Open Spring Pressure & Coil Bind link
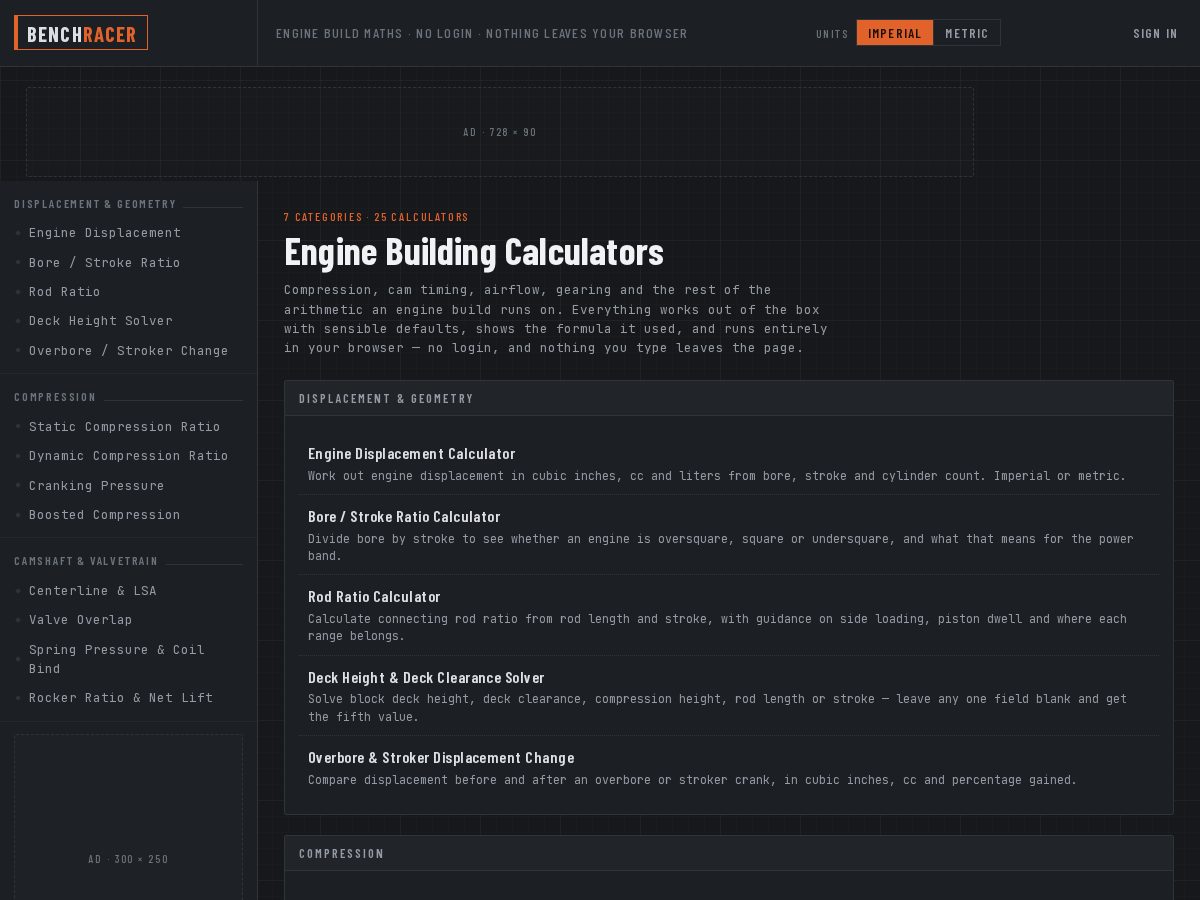This screenshot has width=1200, height=900. 128,659
